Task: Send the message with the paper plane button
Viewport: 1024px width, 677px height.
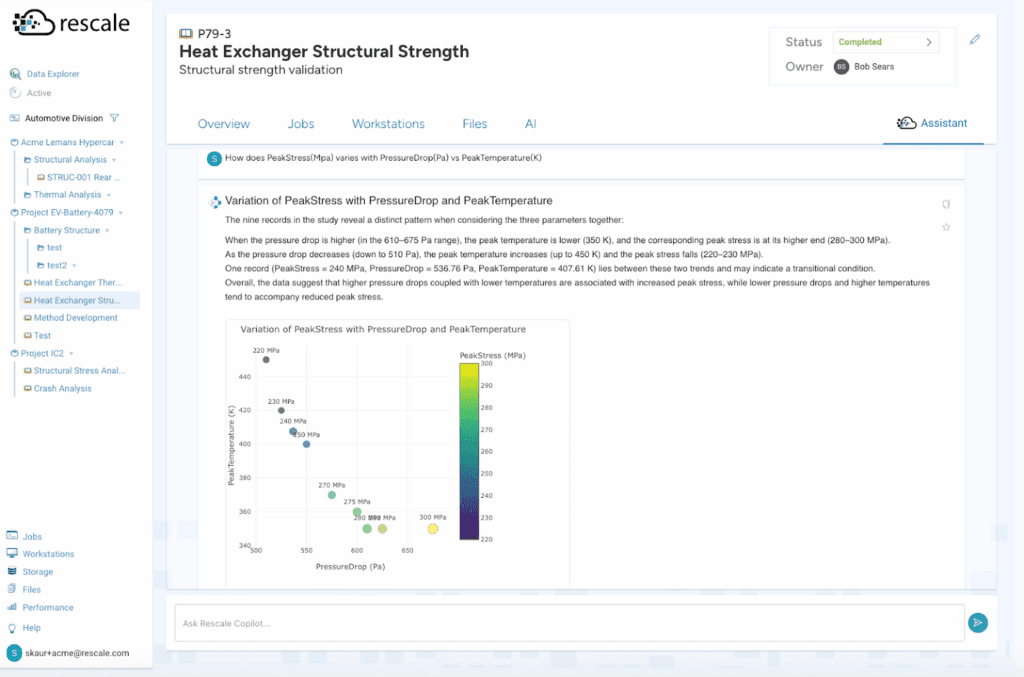Action: coord(978,622)
